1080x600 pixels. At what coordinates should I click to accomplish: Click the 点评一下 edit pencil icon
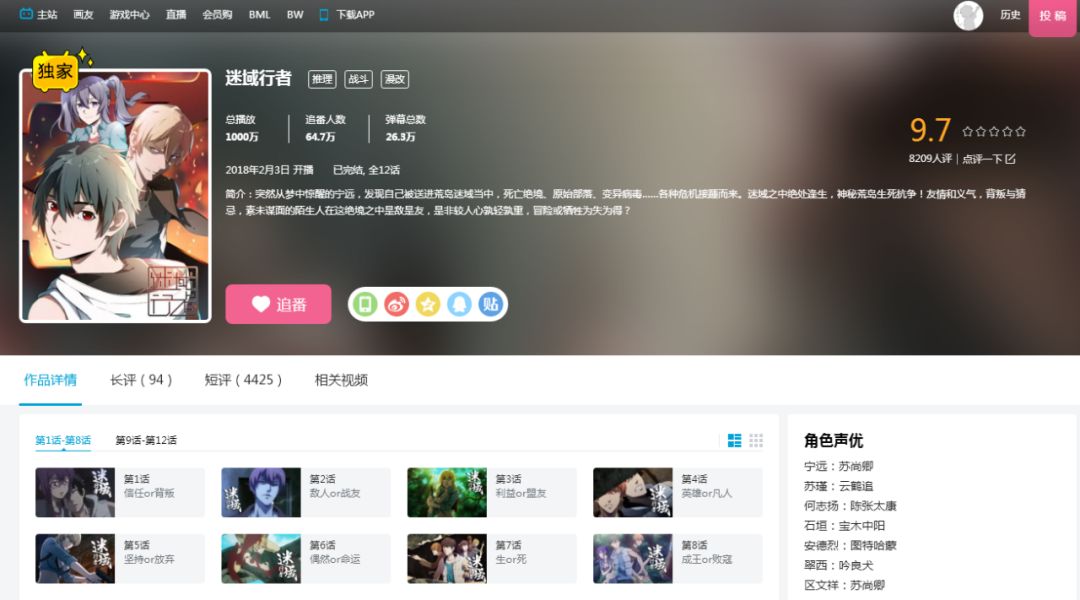1010,159
